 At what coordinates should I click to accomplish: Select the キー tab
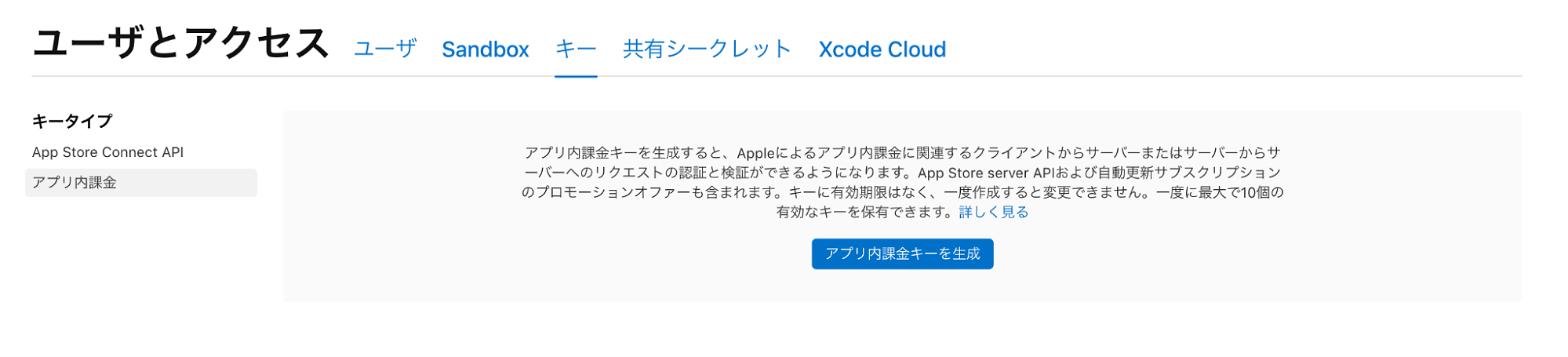click(x=576, y=49)
